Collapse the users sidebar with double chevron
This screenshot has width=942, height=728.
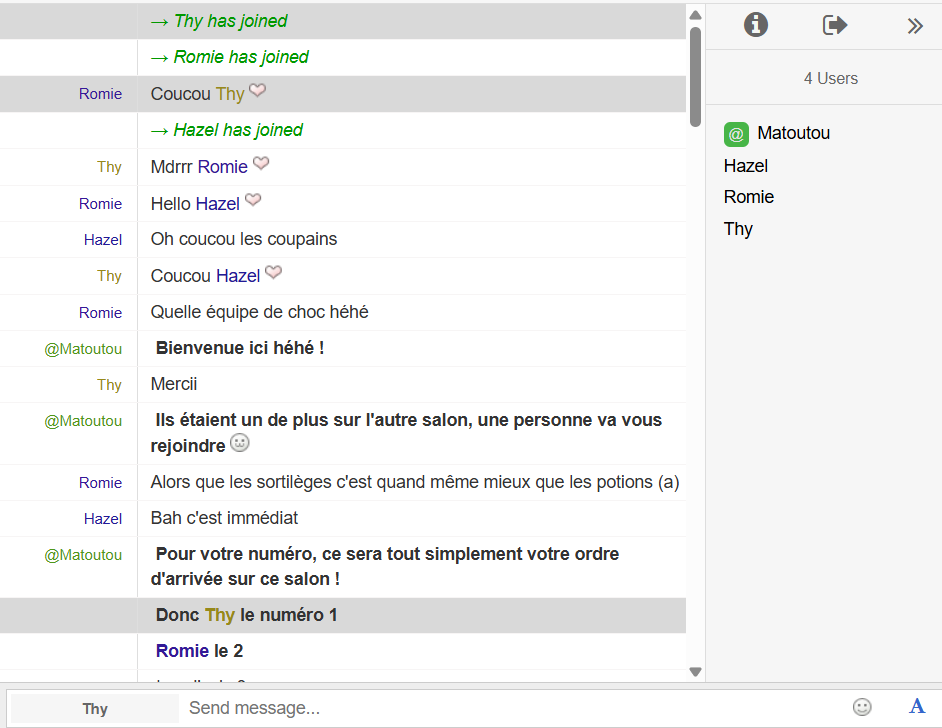point(915,26)
